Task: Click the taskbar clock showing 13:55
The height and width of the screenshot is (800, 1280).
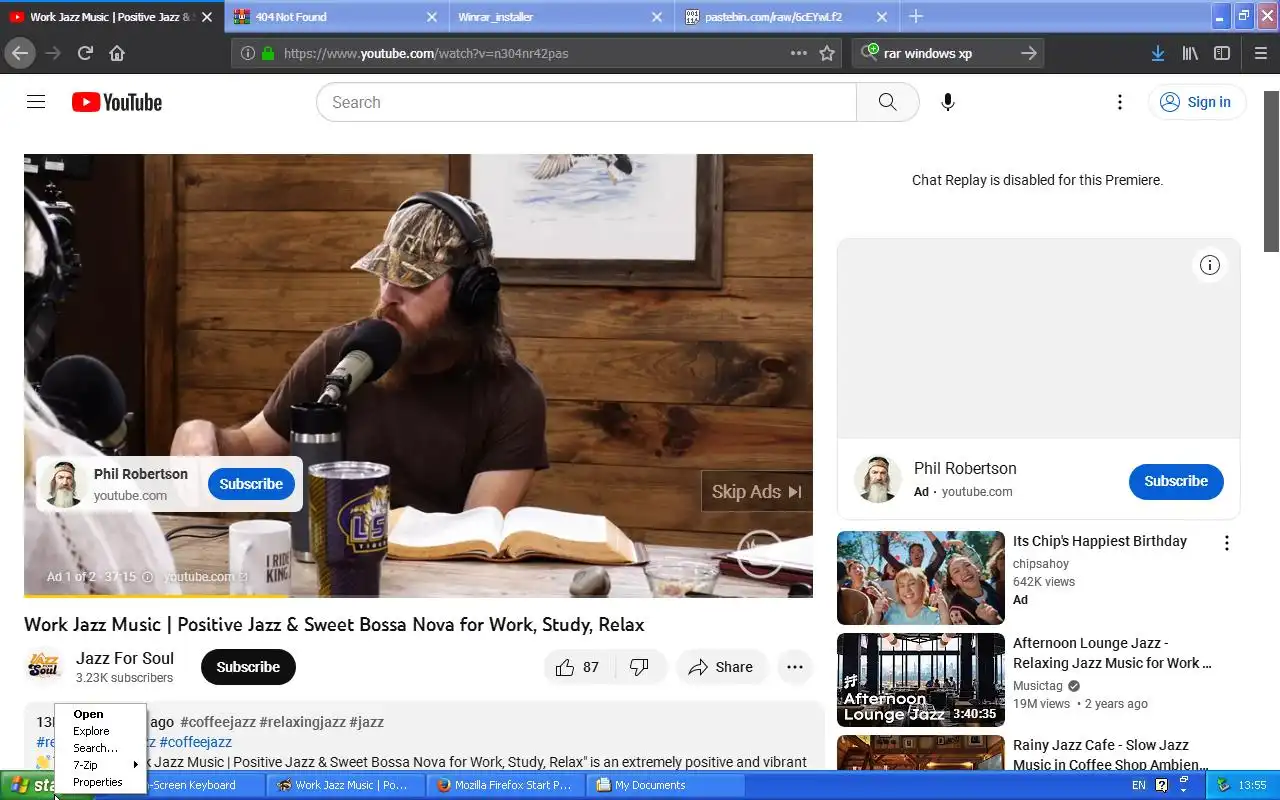Action: [1252, 785]
